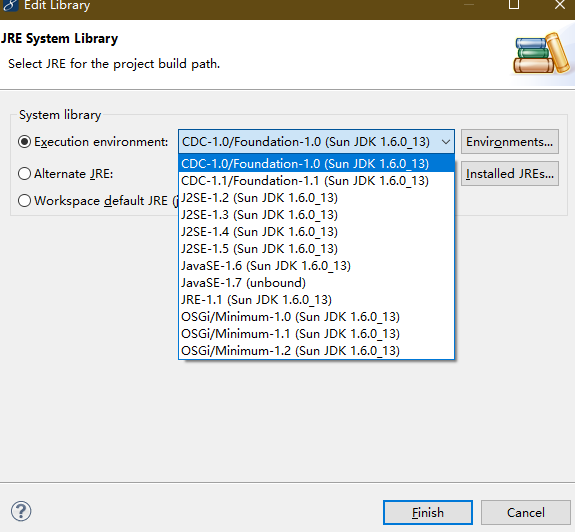Select Workspace default JRE radio option
Viewport: 575px width, 532px height.
tap(24, 201)
